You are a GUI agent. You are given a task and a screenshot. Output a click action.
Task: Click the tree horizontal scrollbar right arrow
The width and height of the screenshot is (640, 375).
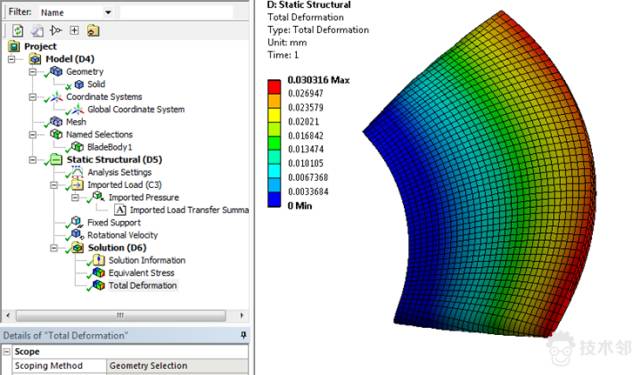point(242,315)
